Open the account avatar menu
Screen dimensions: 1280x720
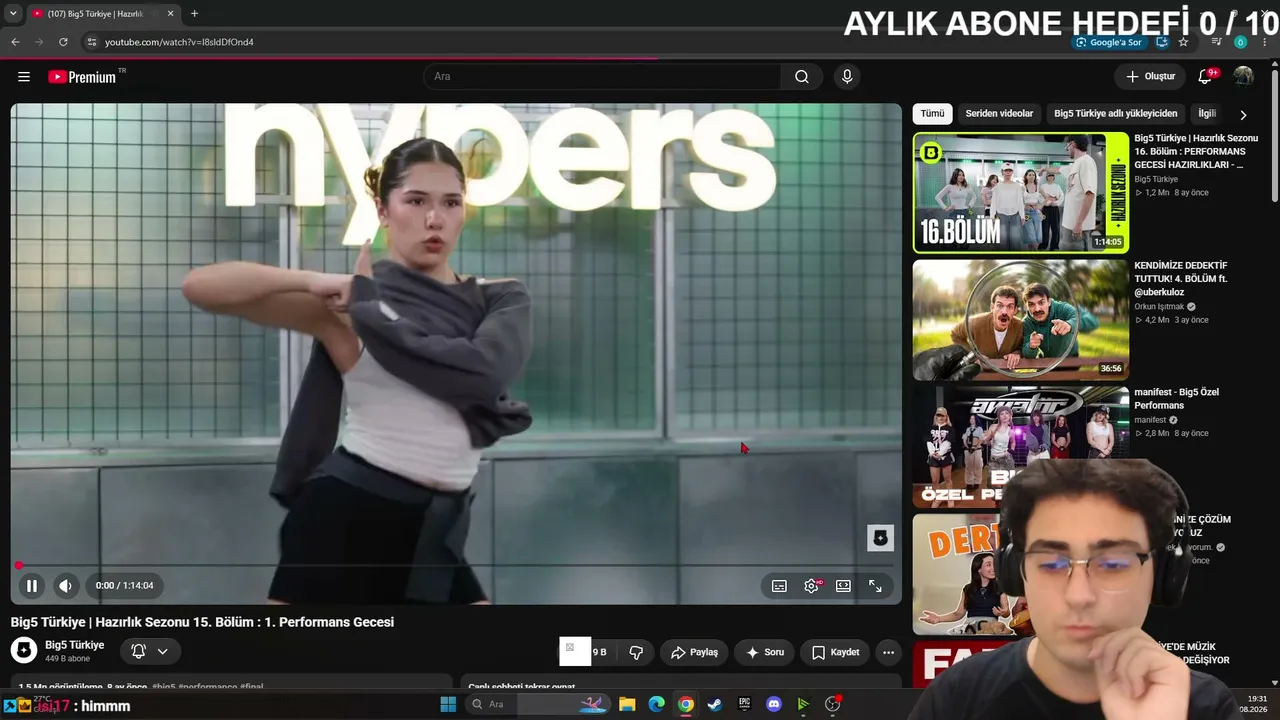pos(1243,77)
